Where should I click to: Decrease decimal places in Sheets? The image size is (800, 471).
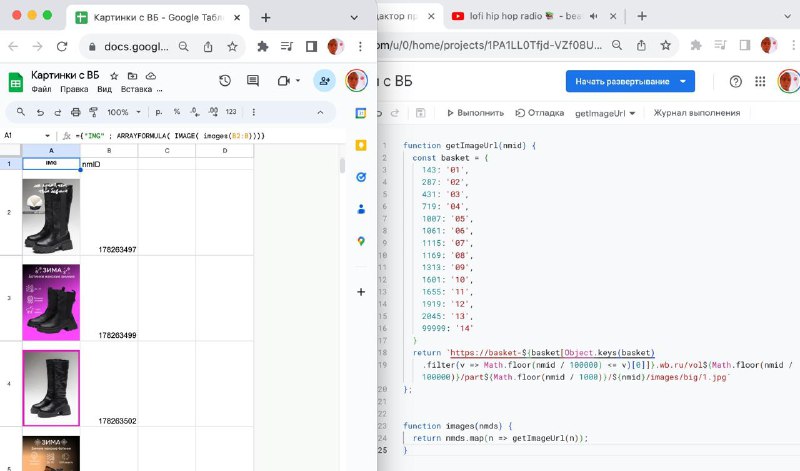[194, 112]
